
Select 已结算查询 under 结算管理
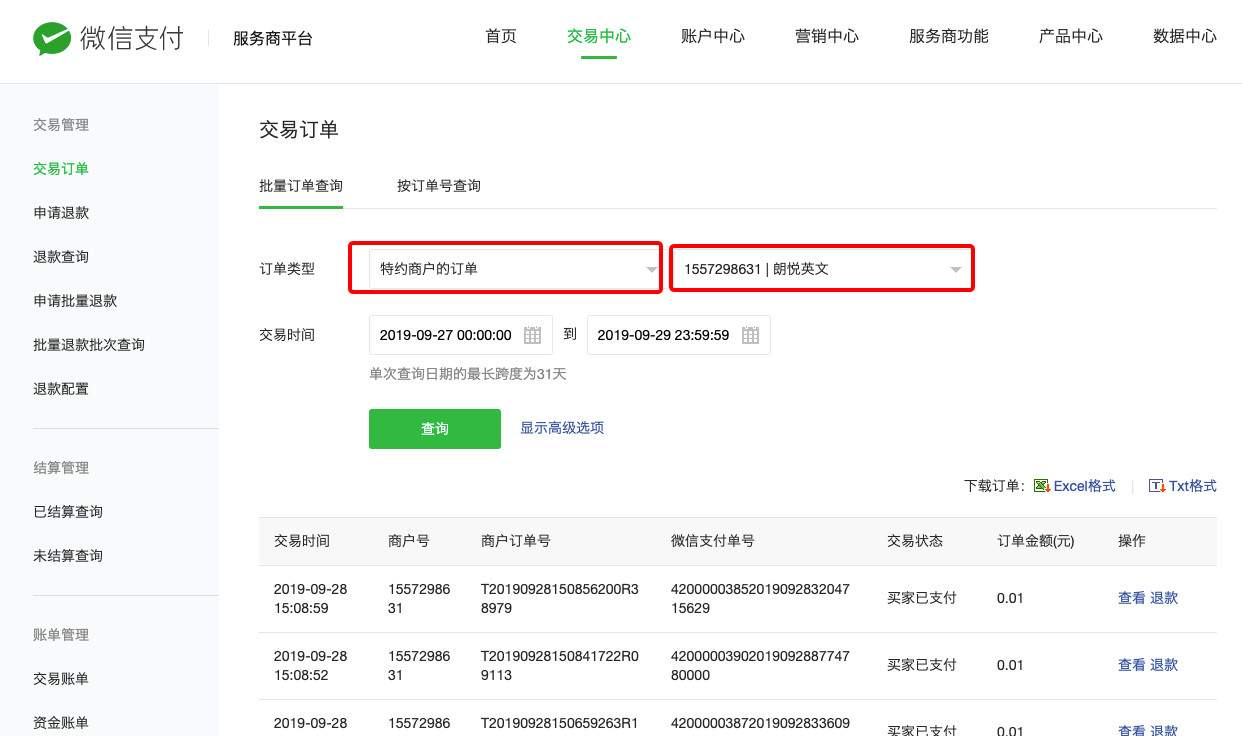click(x=68, y=512)
